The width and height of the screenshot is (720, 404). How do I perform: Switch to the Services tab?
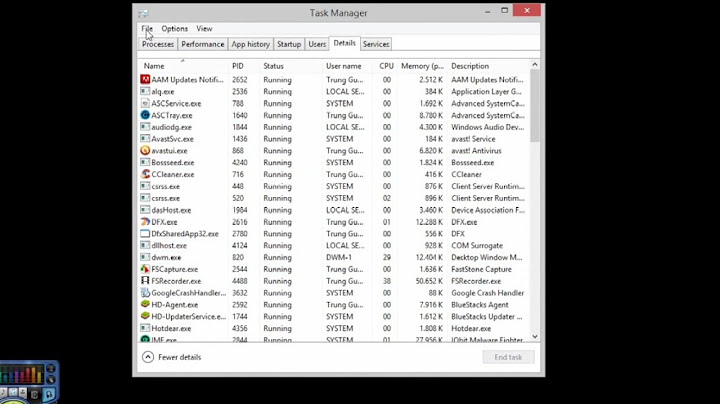pos(376,44)
